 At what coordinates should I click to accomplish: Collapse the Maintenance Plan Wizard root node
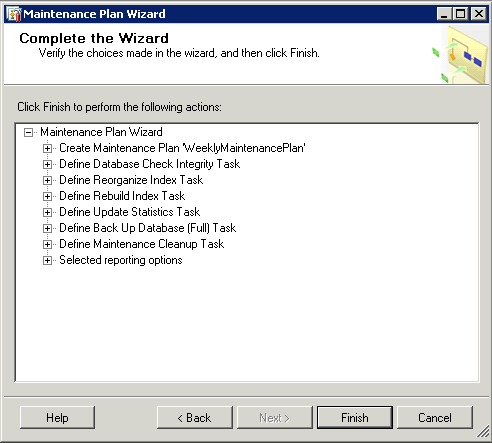tap(29, 132)
